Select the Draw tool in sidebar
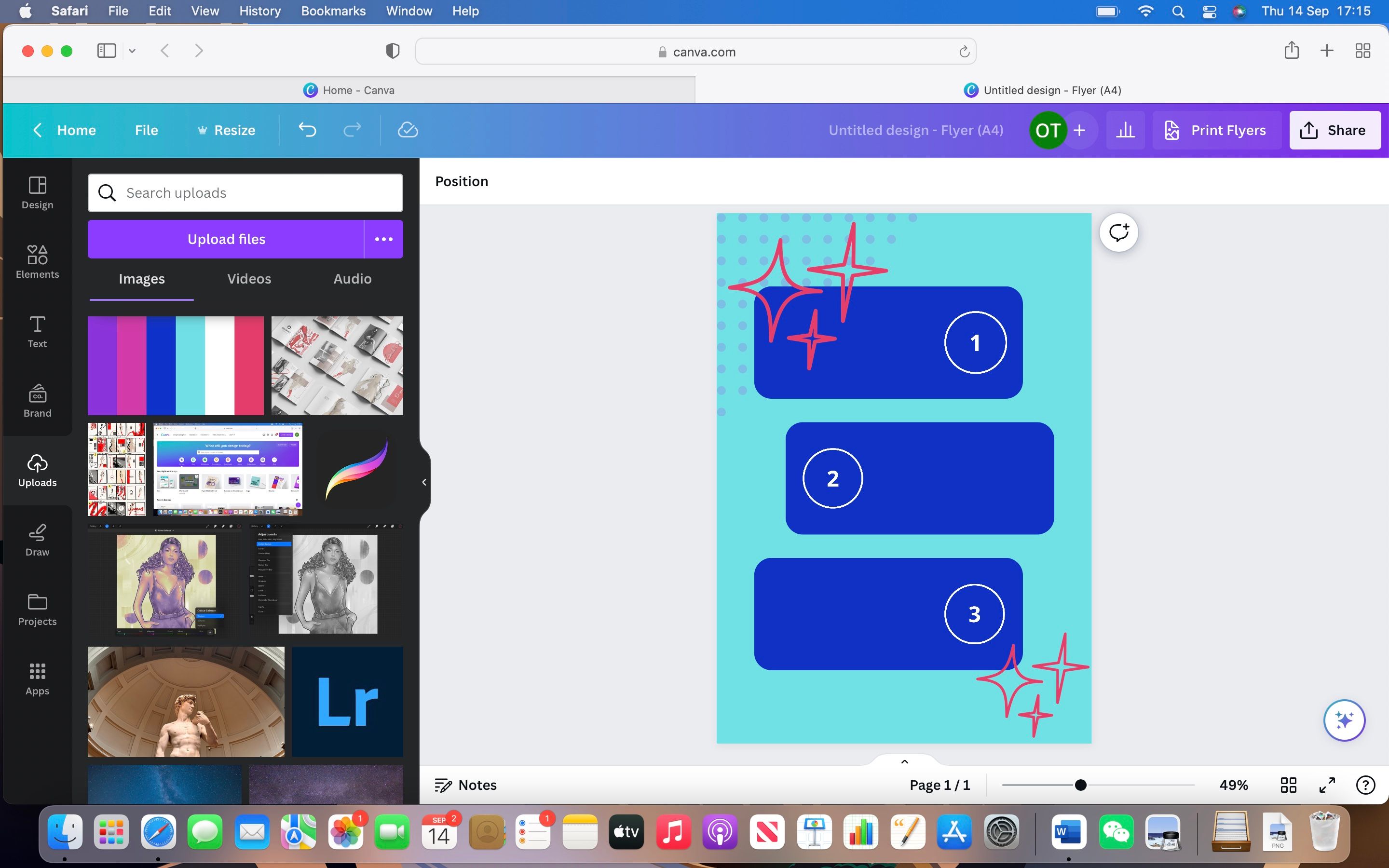This screenshot has height=868, width=1389. point(38,539)
